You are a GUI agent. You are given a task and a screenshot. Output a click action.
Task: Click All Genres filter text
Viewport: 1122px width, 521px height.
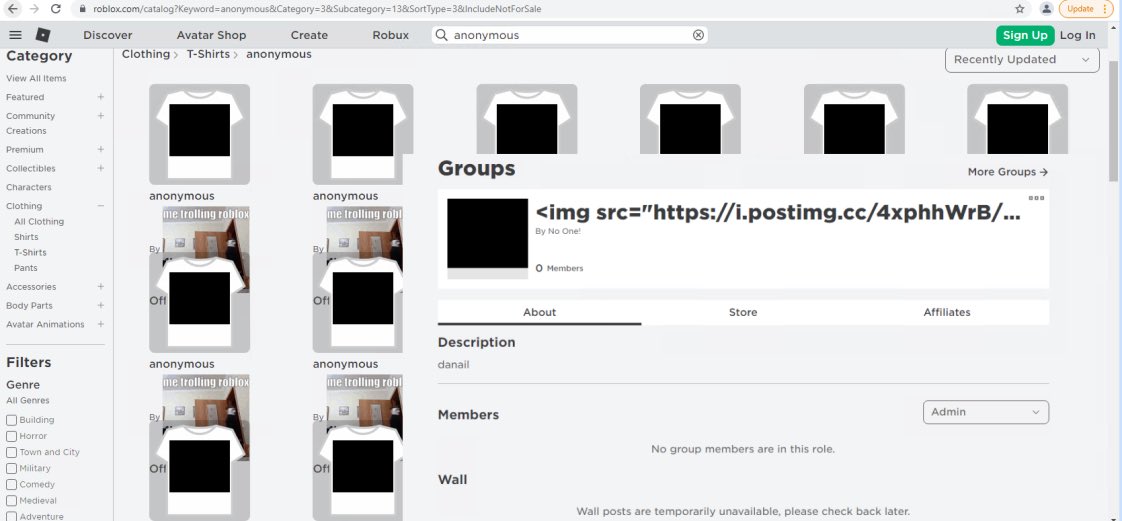point(28,400)
